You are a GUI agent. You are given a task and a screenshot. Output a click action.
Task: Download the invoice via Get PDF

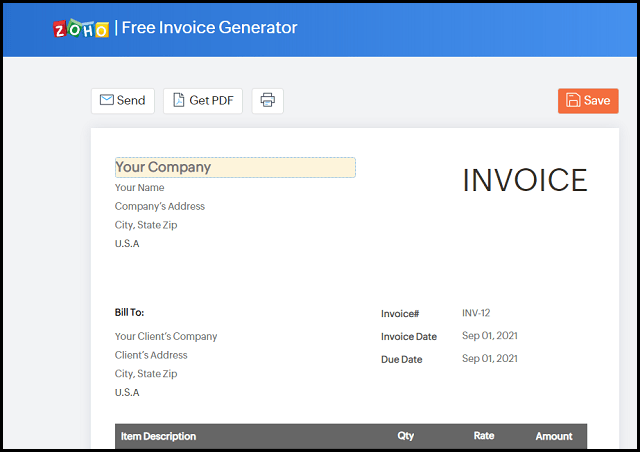click(x=203, y=100)
